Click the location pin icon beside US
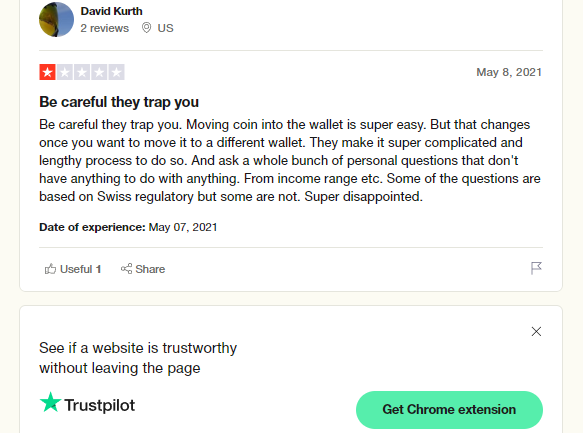583x433 pixels. point(146,28)
